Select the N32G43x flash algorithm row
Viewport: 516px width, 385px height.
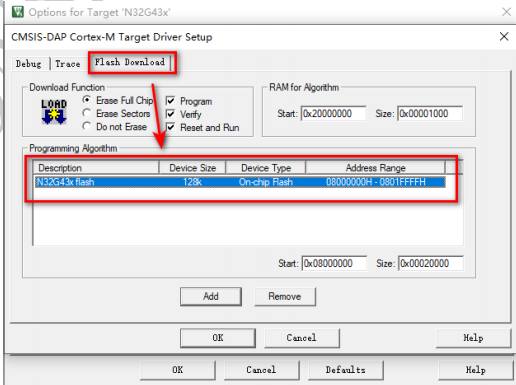(x=240, y=182)
